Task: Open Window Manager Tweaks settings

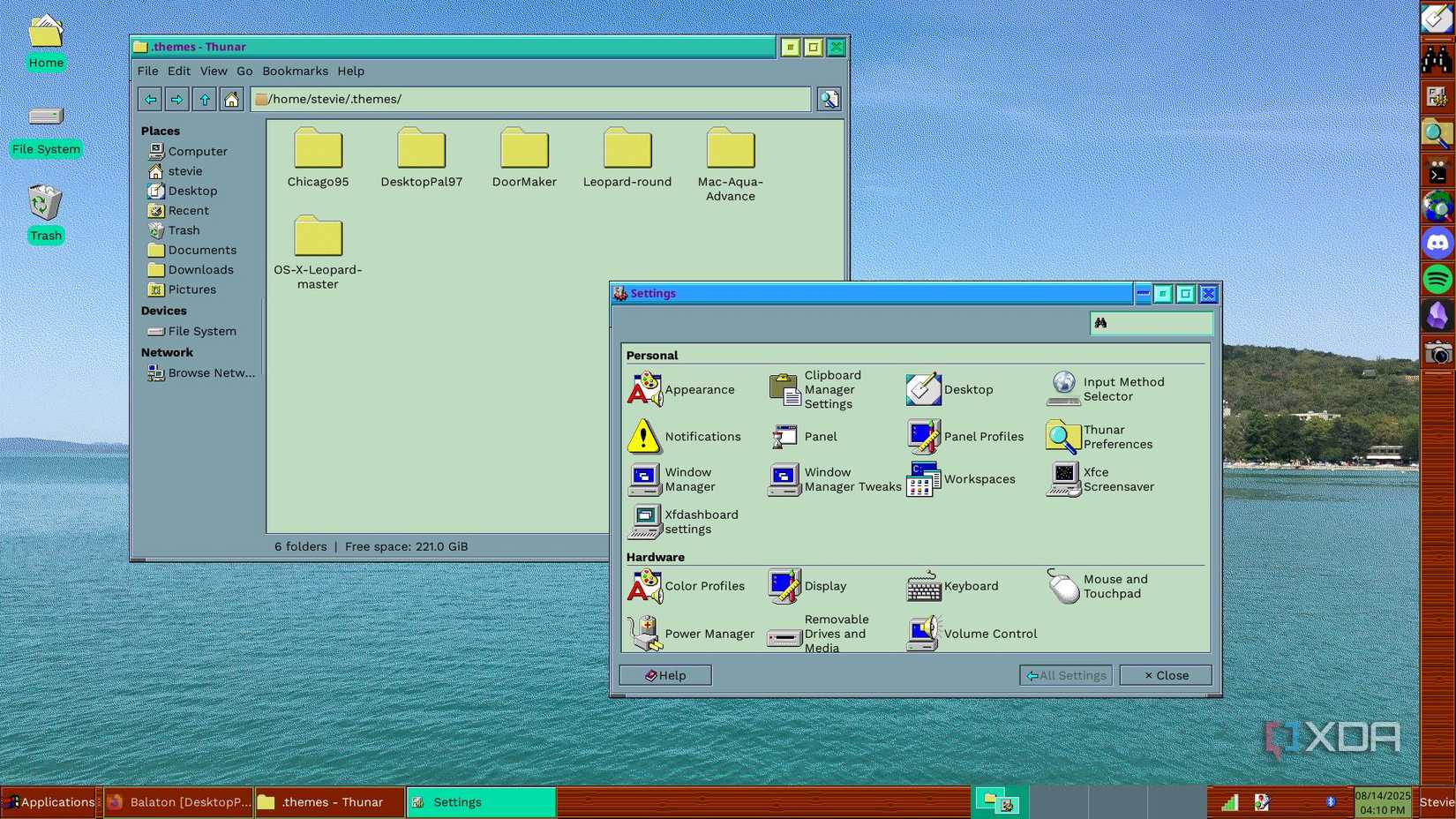Action: coord(829,479)
